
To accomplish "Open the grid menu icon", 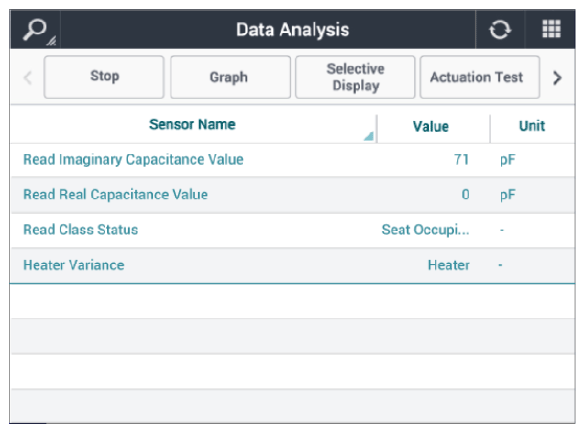I will click(x=551, y=29).
